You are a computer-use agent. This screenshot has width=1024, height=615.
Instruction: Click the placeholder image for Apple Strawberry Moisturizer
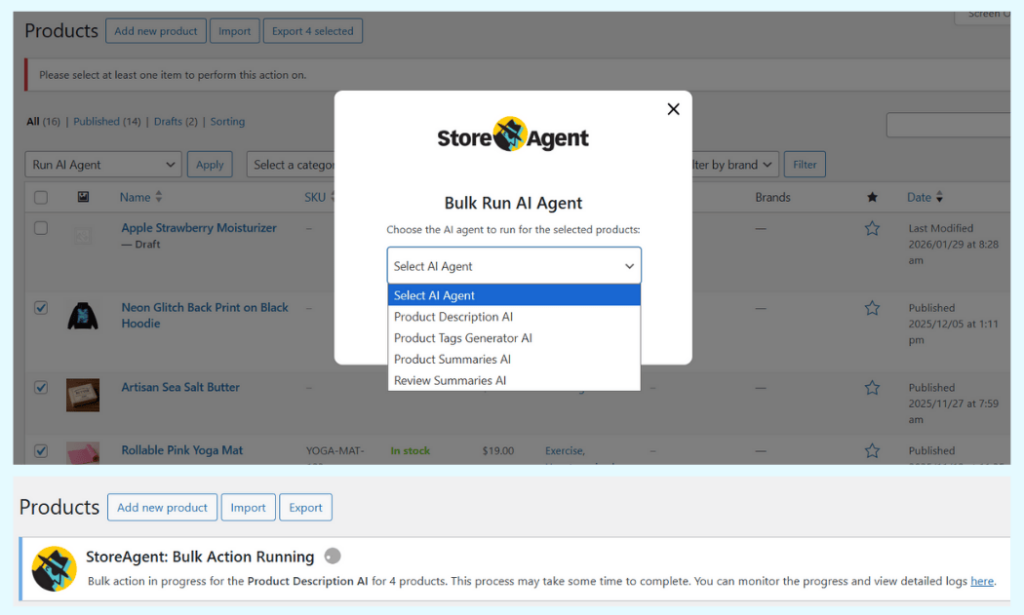coord(82,235)
